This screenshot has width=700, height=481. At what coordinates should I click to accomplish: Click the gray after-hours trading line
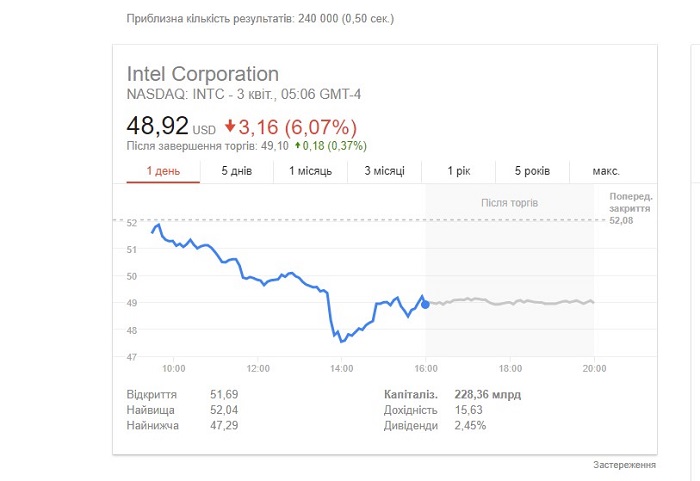click(511, 301)
